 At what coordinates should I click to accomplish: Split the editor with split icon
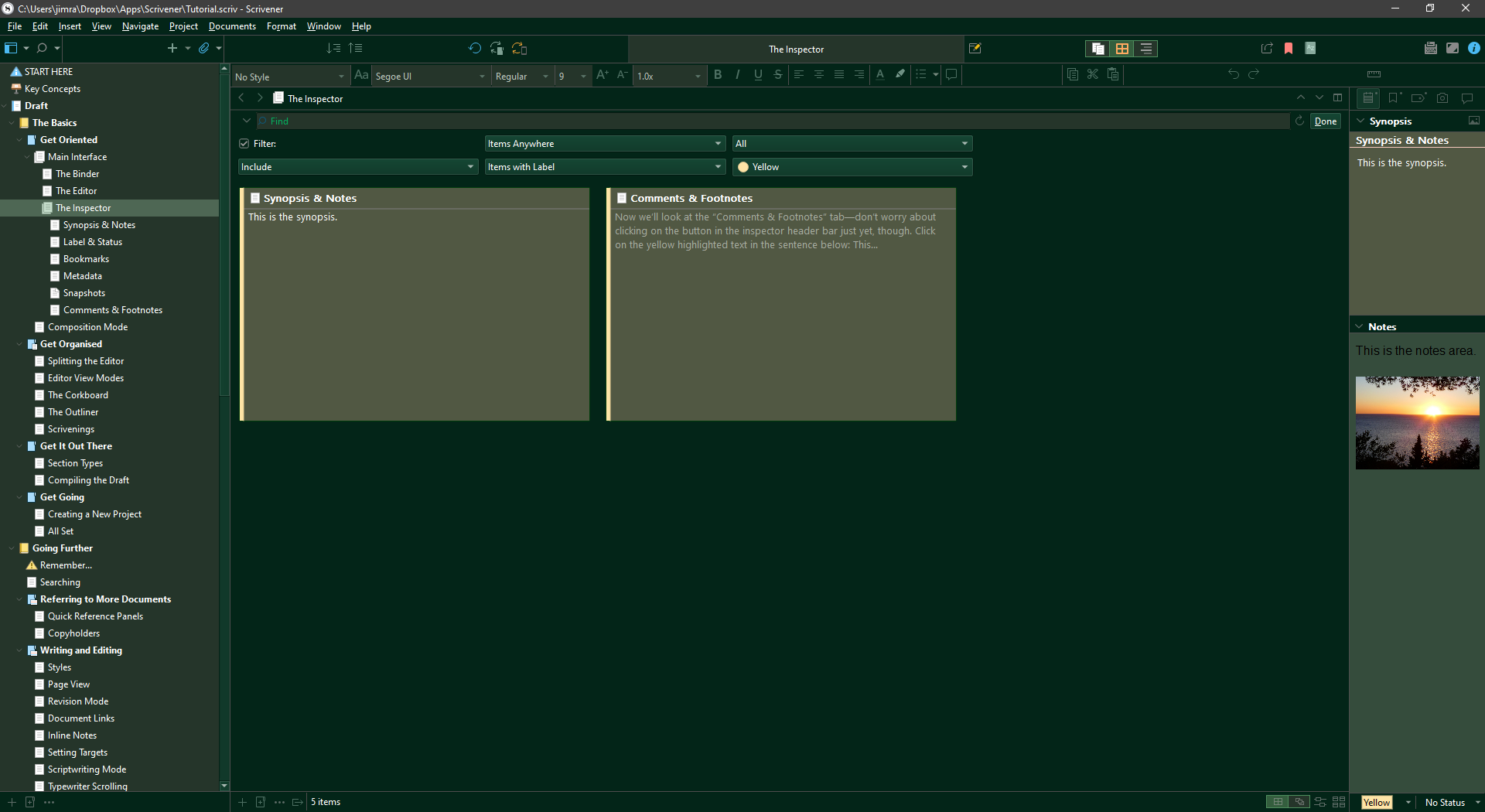1337,98
